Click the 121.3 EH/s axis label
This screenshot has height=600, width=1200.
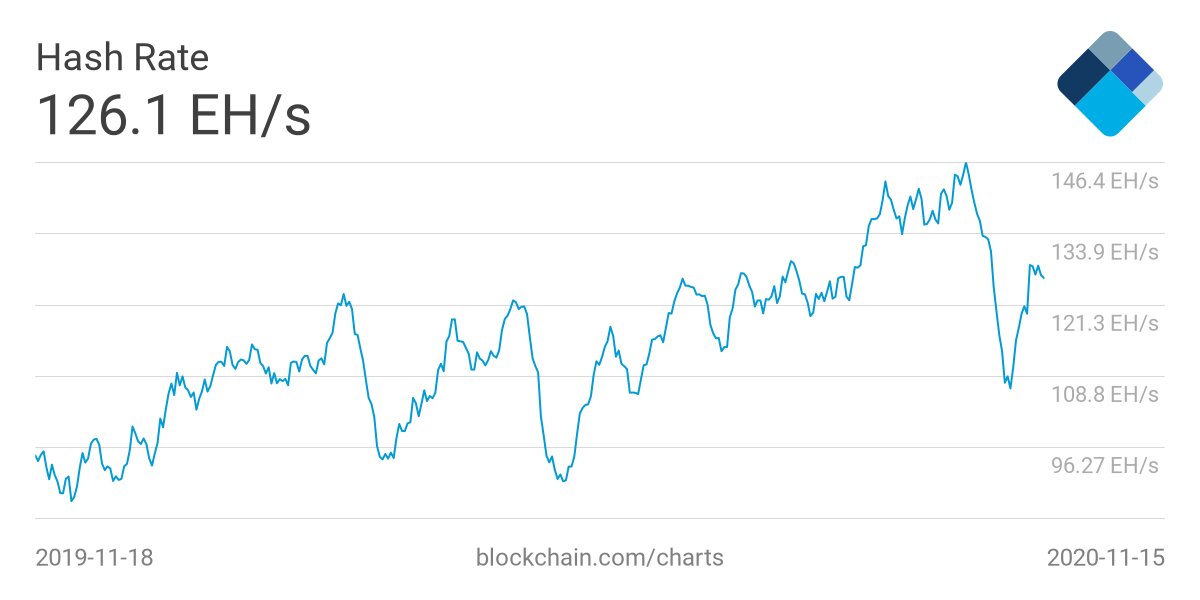point(1104,323)
